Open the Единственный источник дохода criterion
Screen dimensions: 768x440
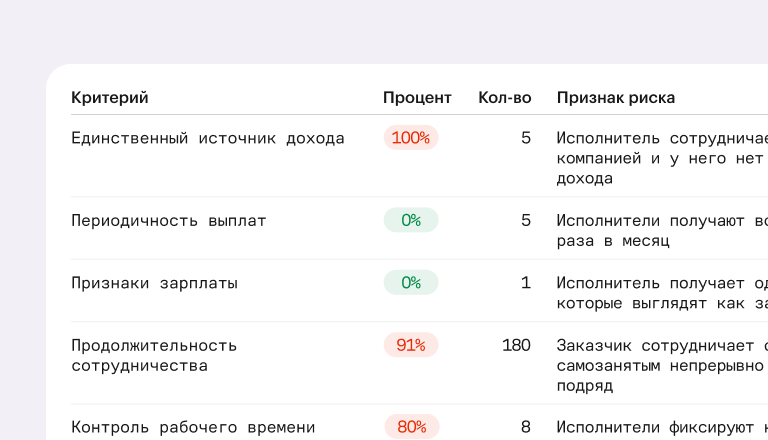(208, 138)
